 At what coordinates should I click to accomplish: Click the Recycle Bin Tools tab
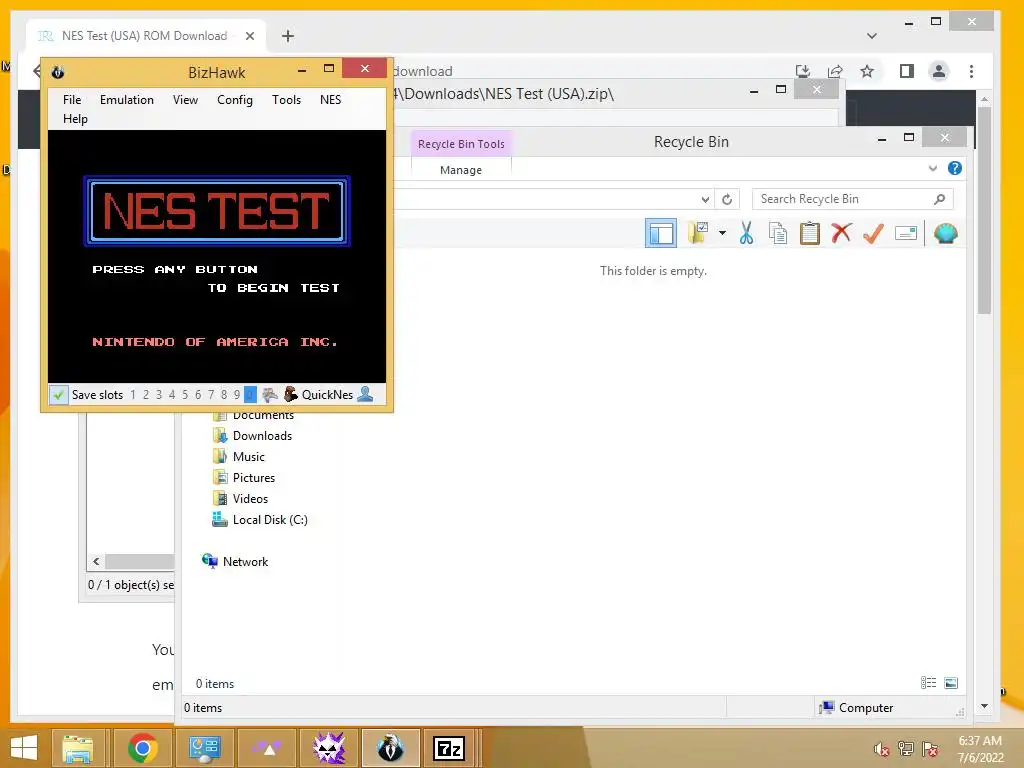(461, 144)
